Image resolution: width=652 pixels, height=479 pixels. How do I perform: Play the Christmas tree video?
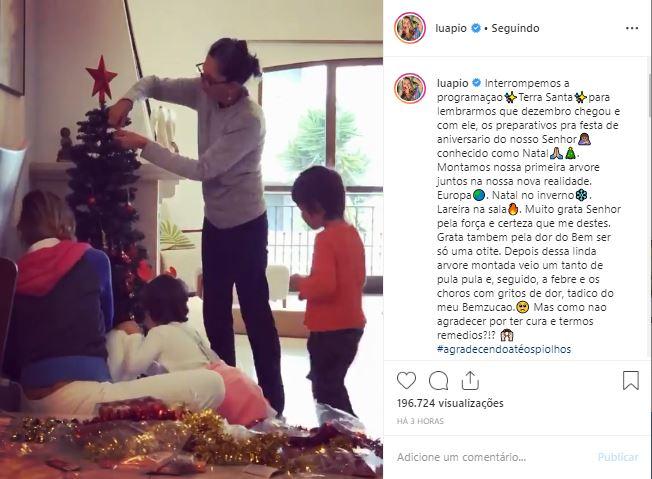point(191,240)
